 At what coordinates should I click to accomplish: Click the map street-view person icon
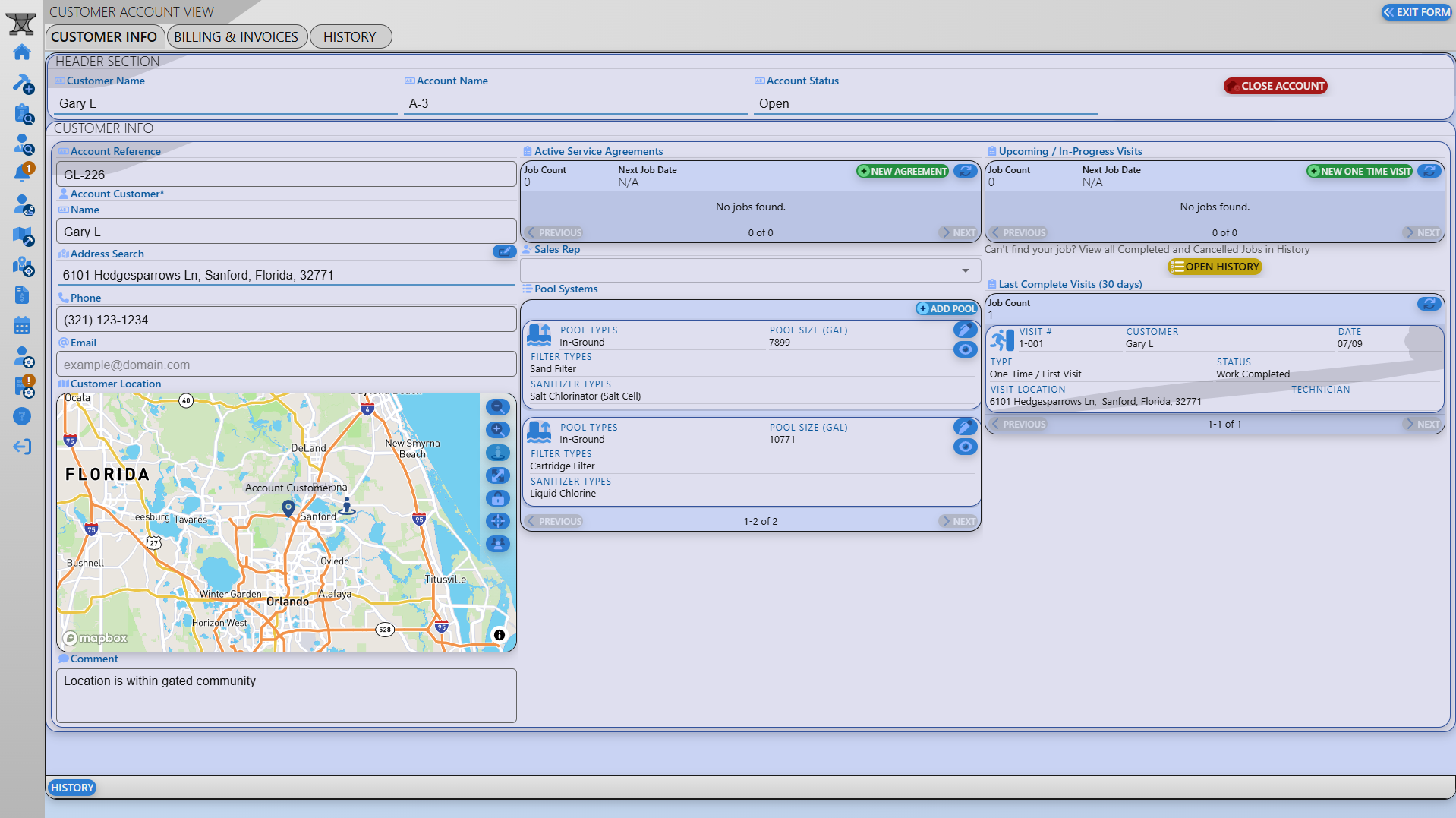pyautogui.click(x=497, y=453)
